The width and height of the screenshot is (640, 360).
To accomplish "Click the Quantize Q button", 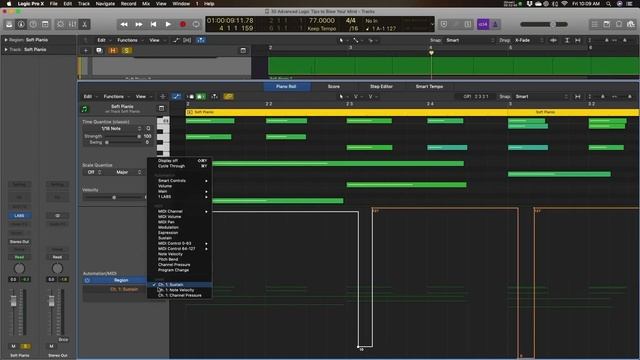I will [x=149, y=129].
